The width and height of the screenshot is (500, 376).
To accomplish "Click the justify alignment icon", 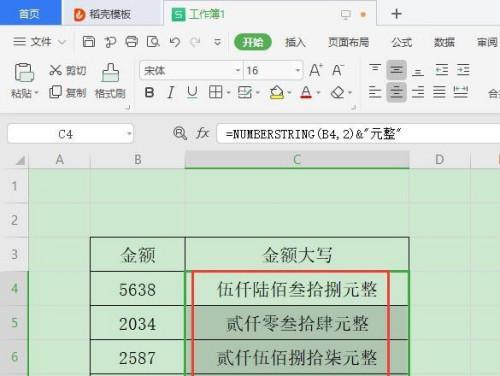I will point(439,92).
